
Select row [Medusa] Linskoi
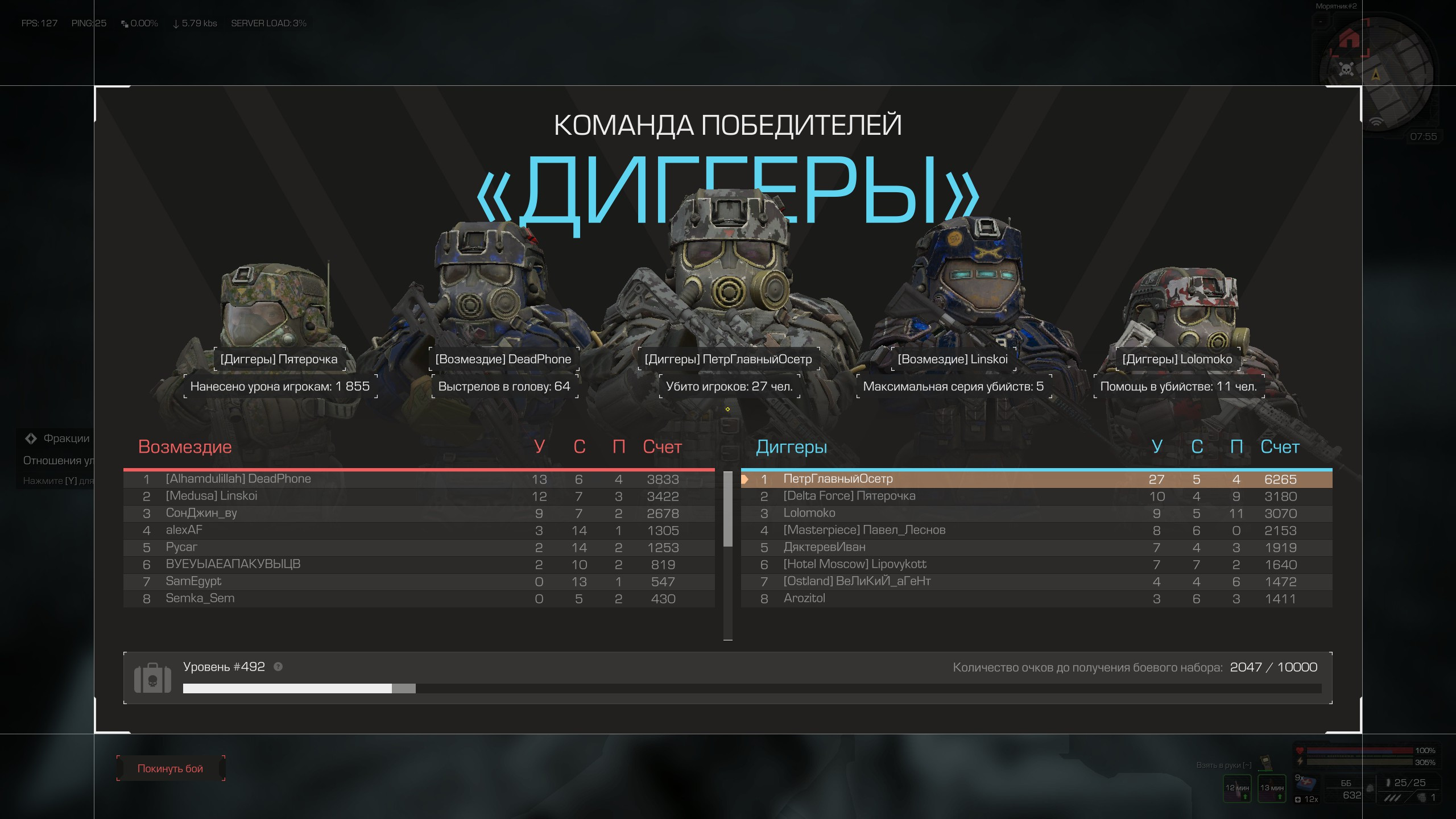click(419, 497)
